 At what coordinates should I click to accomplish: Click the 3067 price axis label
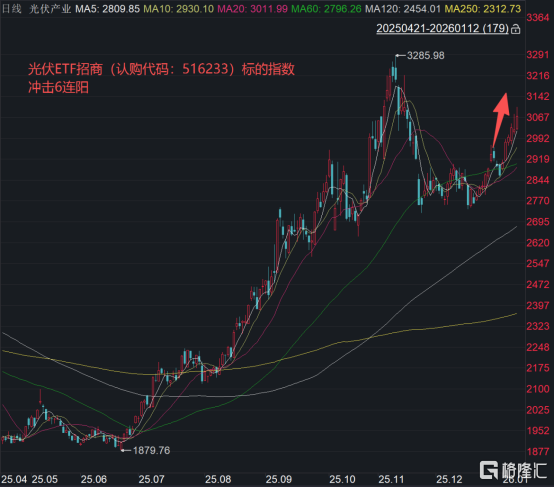pyautogui.click(x=538, y=117)
